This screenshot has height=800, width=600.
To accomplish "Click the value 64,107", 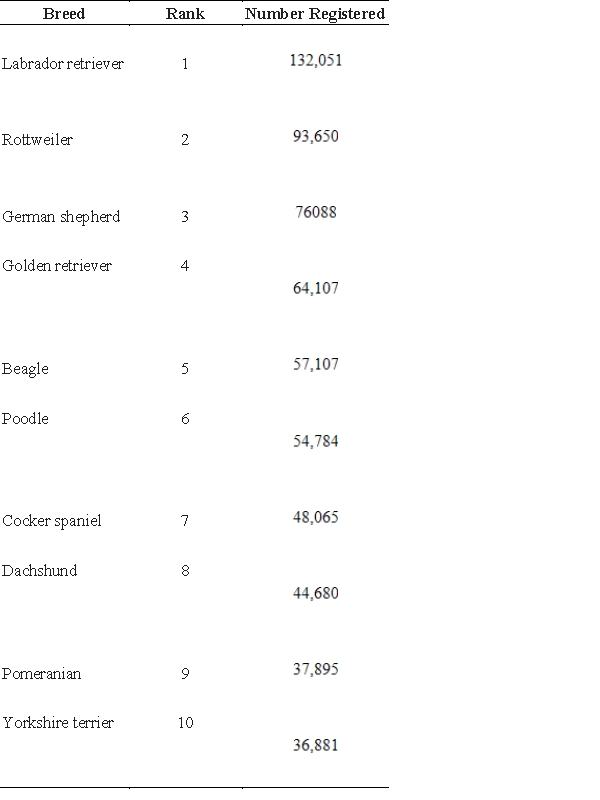I will click(316, 288).
